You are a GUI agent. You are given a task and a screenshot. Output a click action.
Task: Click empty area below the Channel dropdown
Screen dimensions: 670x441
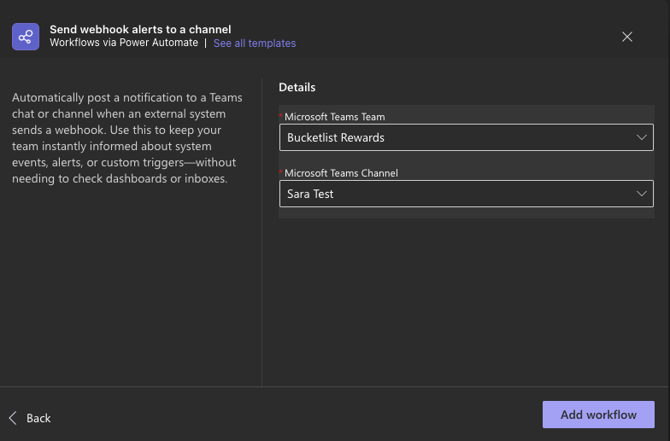(x=465, y=300)
